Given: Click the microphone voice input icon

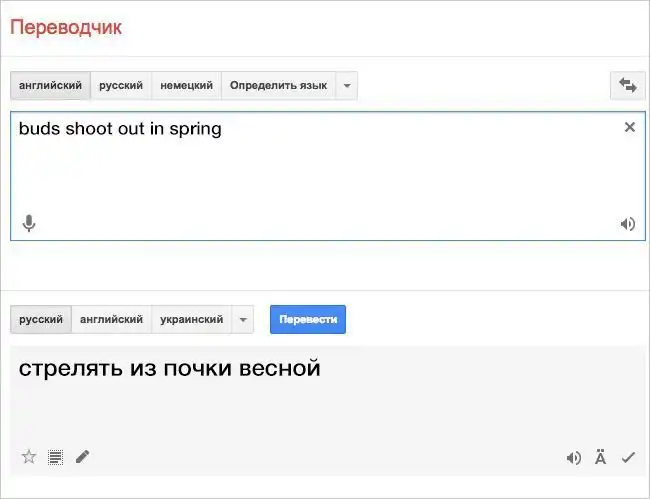Looking at the screenshot, I should point(29,223).
